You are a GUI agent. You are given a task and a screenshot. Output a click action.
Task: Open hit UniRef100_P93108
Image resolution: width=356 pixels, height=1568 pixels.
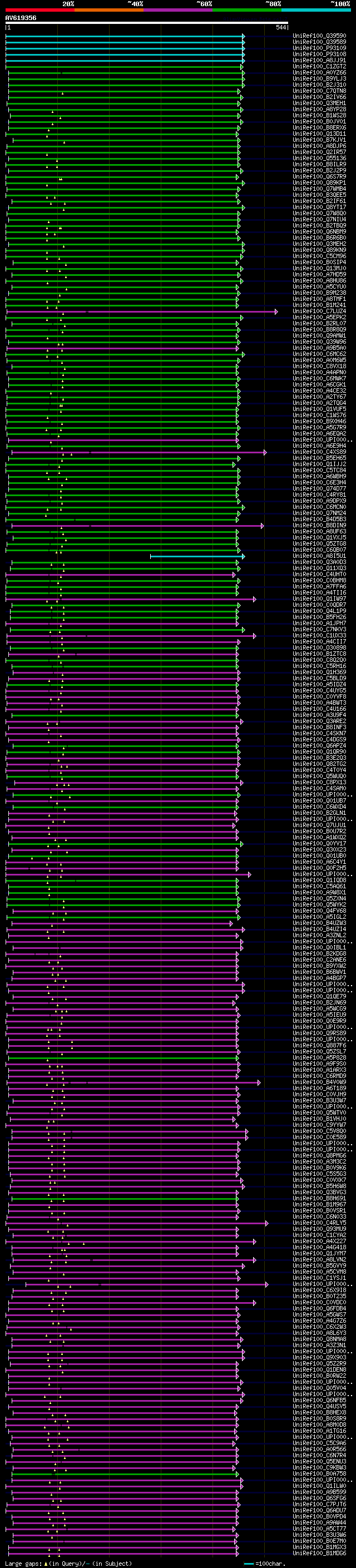click(x=319, y=54)
